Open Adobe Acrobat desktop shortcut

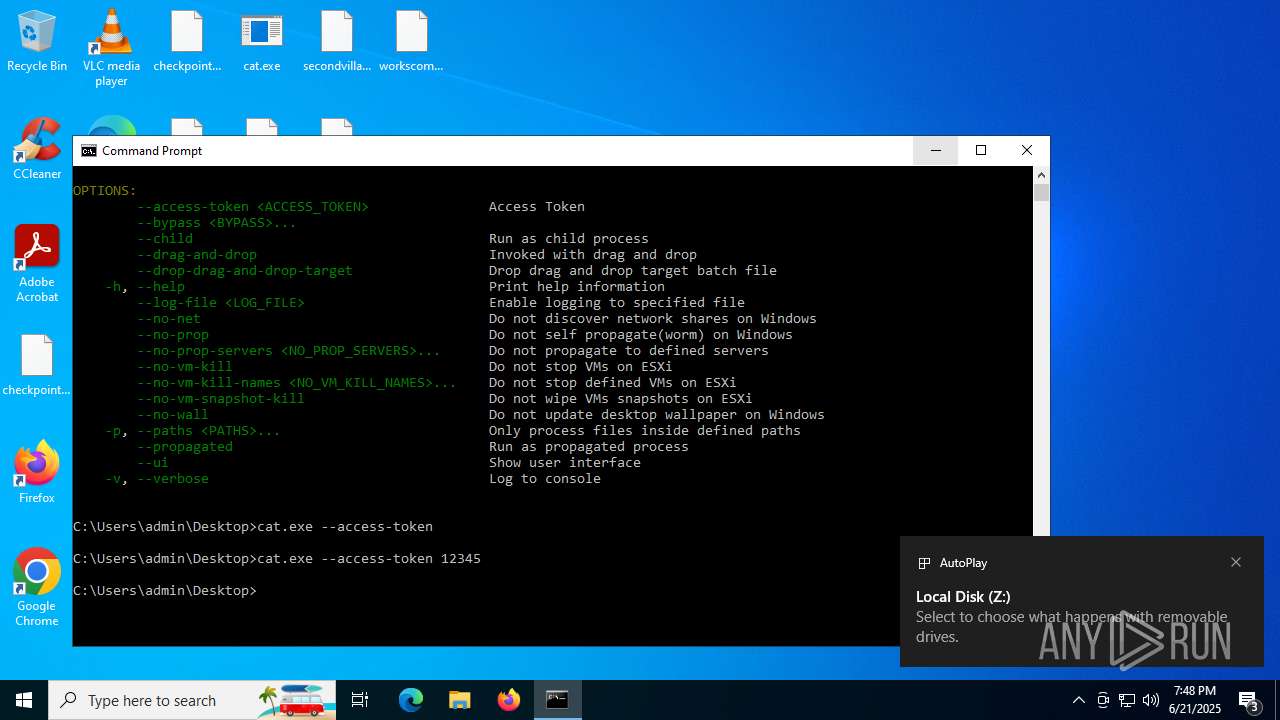[x=37, y=264]
